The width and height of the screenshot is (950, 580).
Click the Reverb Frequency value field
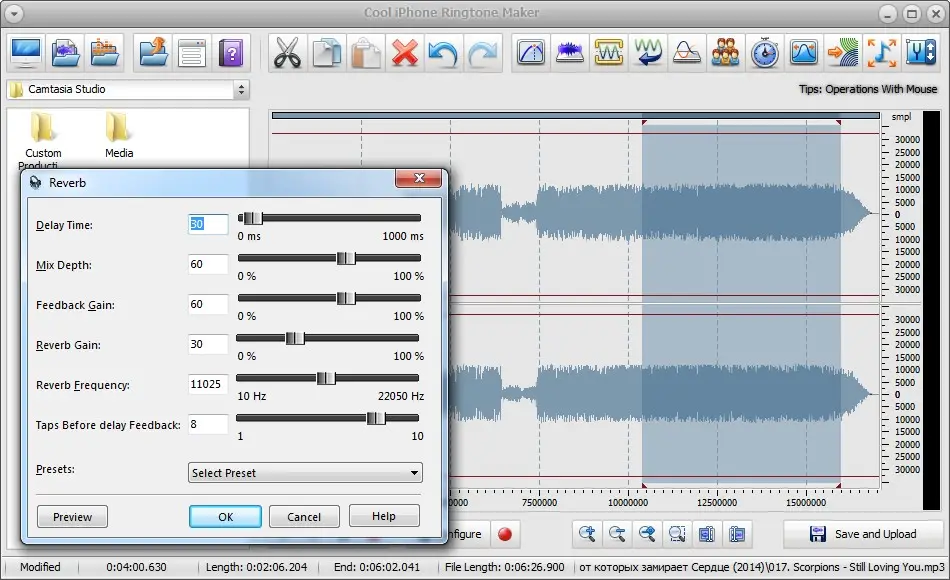point(208,384)
